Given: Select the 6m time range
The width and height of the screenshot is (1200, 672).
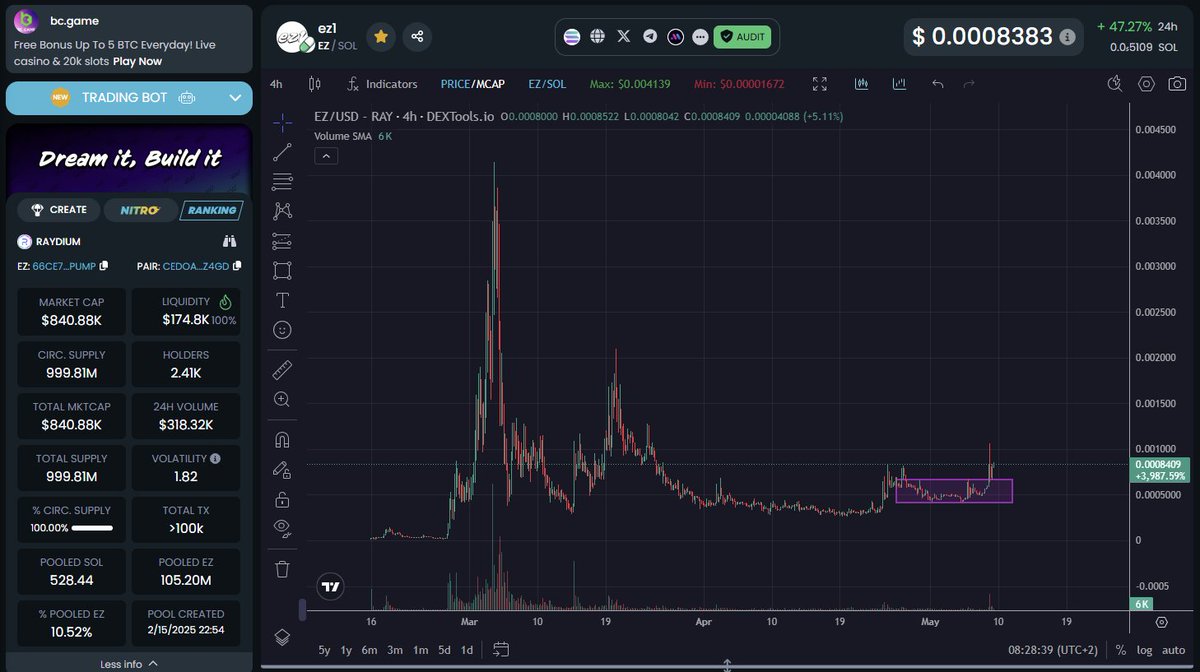Looking at the screenshot, I should [x=370, y=650].
